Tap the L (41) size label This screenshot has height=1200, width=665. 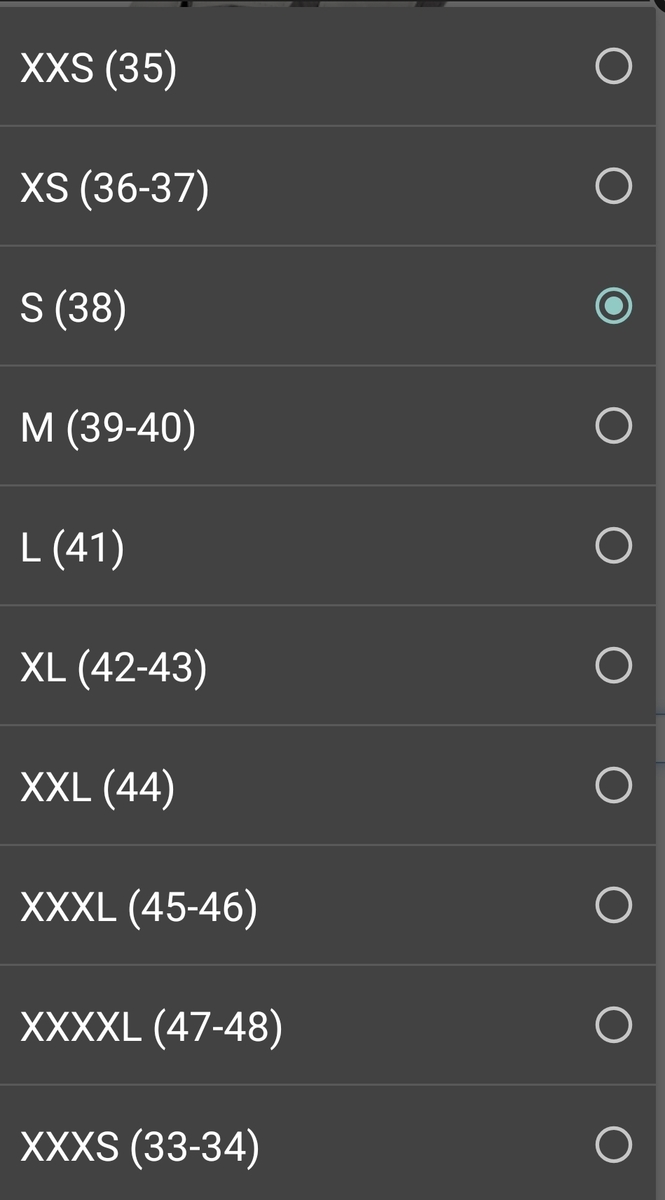pos(72,548)
